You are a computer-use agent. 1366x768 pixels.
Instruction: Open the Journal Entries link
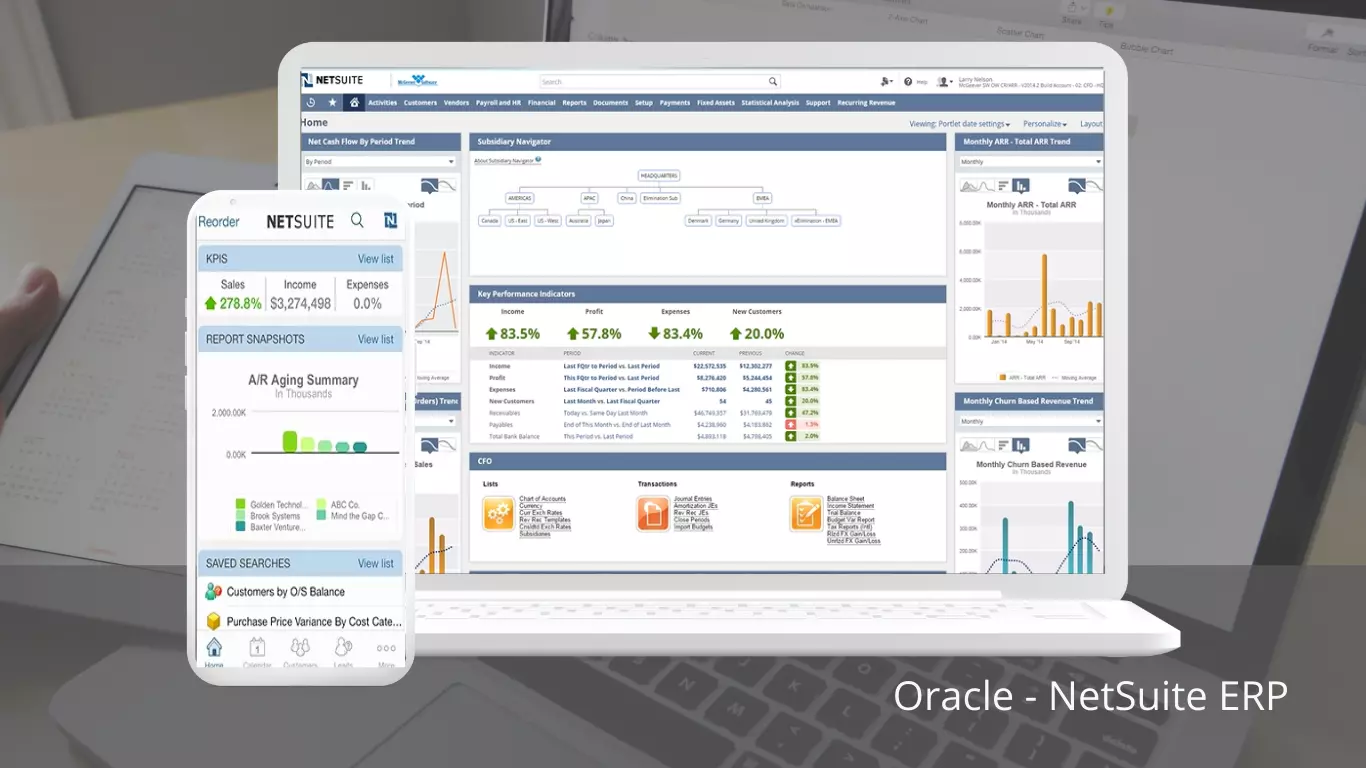[x=693, y=499]
